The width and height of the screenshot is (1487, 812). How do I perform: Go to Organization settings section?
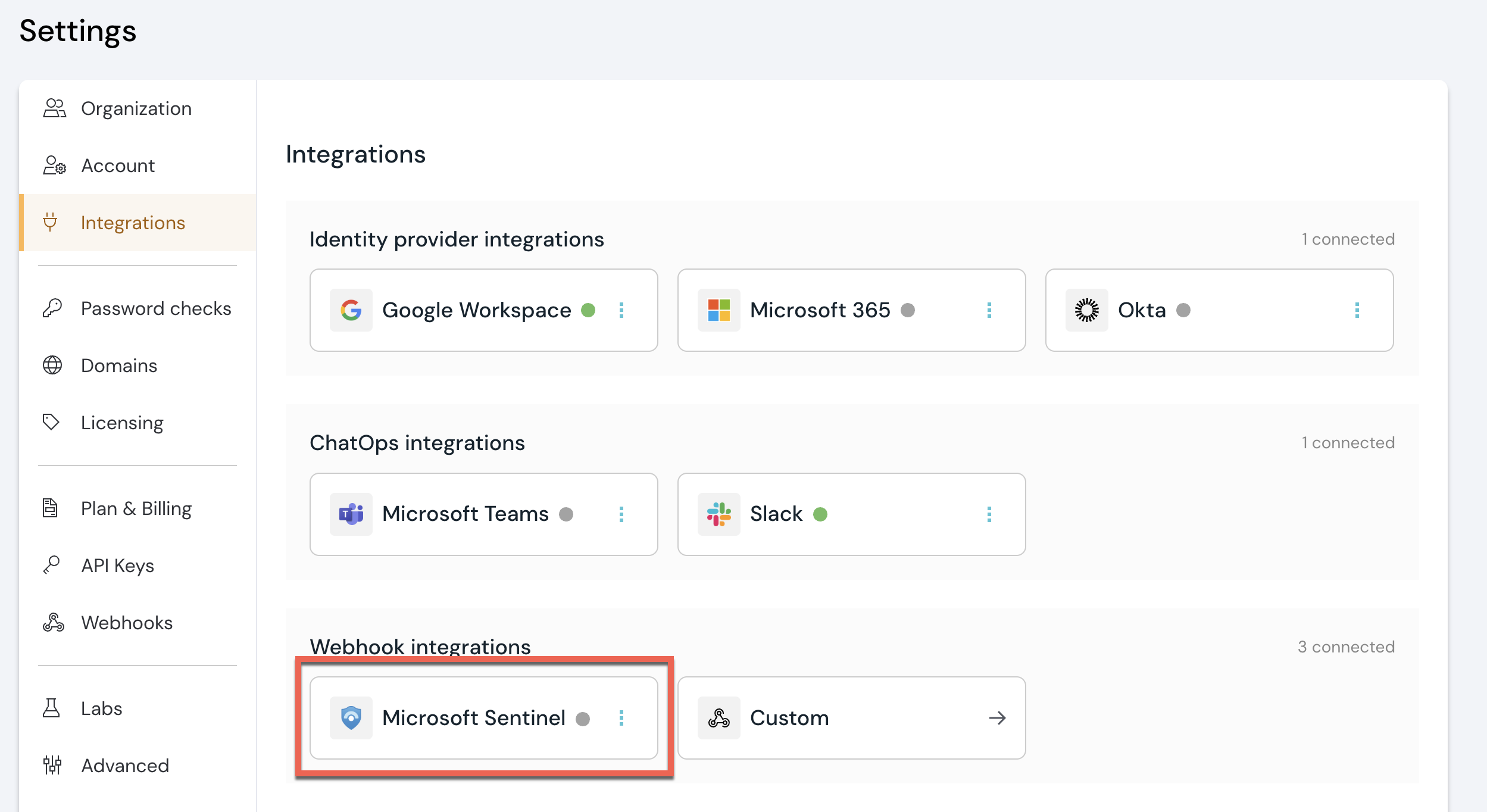pyautogui.click(x=136, y=108)
